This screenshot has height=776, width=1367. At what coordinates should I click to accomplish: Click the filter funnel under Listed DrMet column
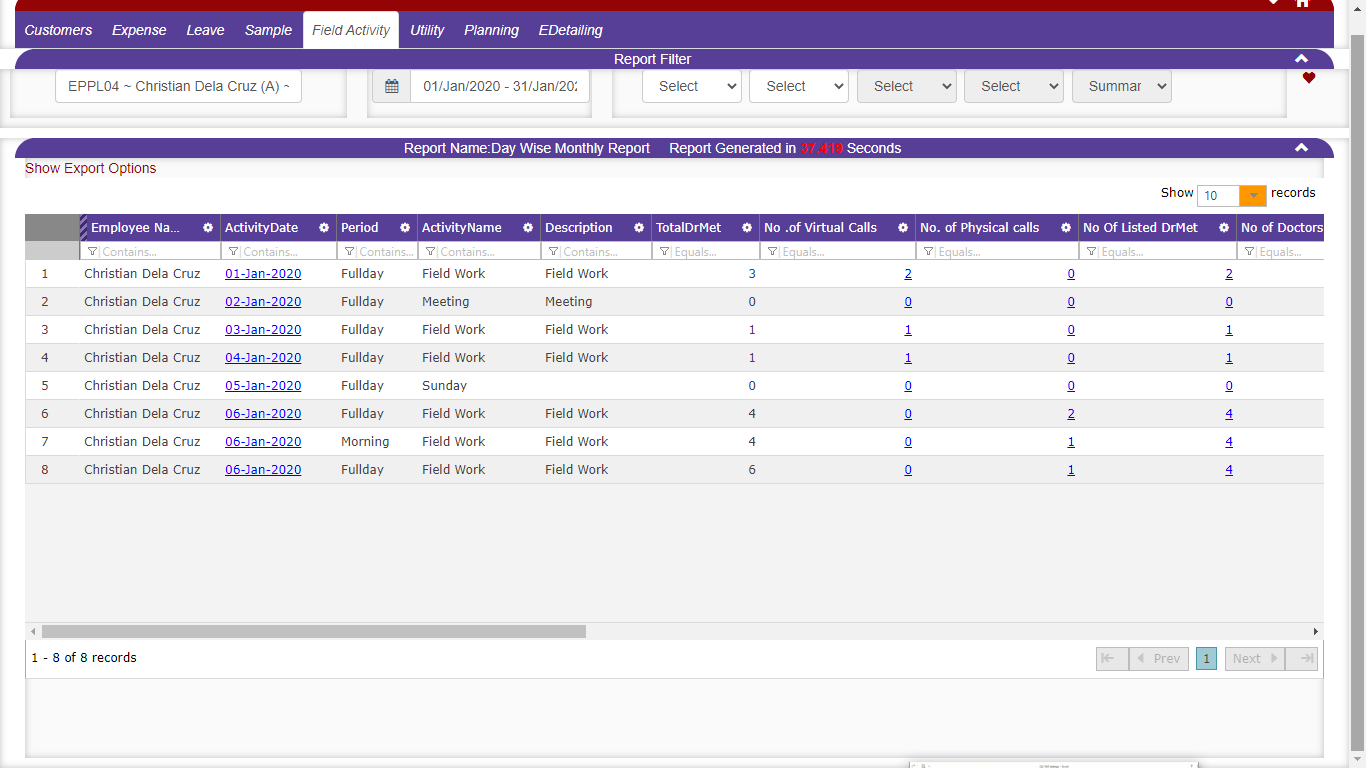(1092, 252)
